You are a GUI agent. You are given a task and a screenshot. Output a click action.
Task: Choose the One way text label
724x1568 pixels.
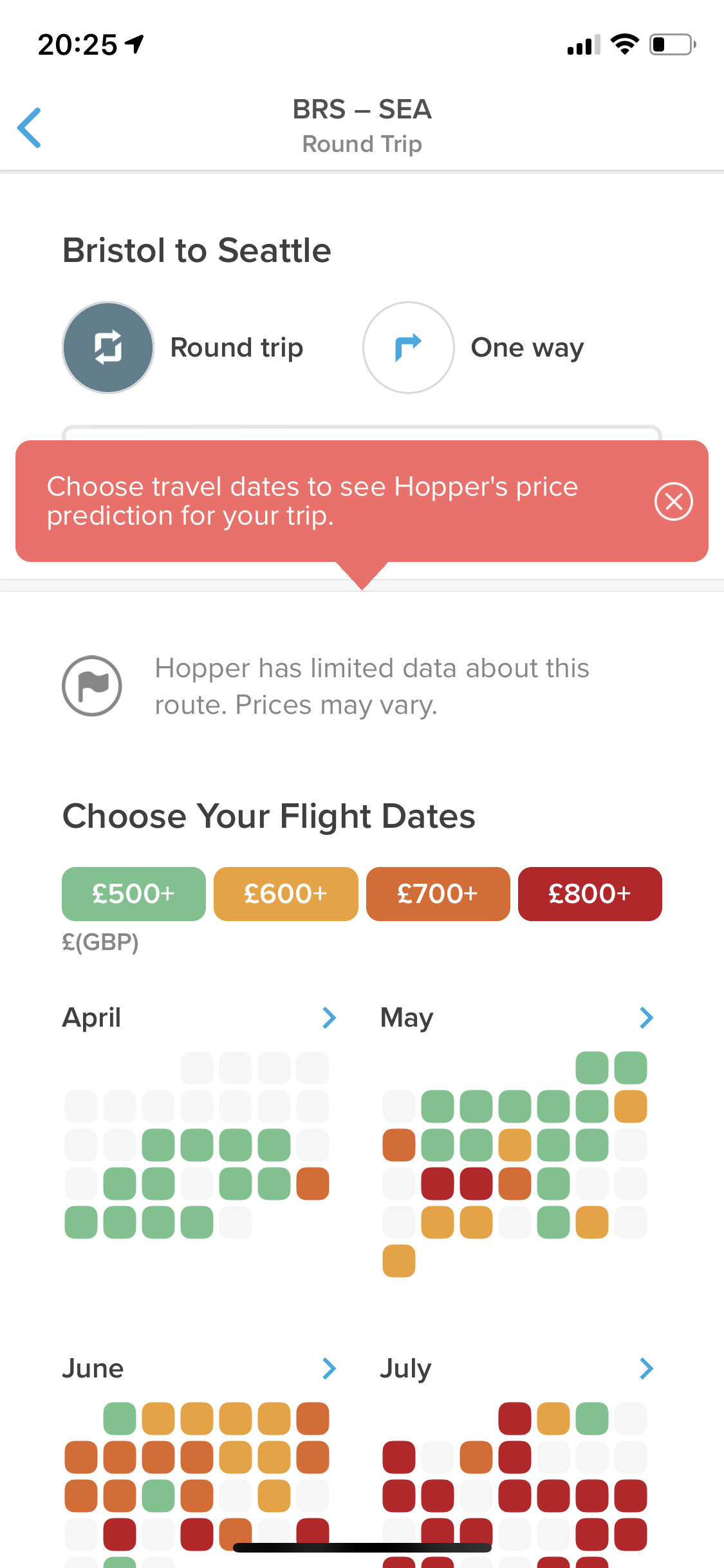tap(527, 348)
